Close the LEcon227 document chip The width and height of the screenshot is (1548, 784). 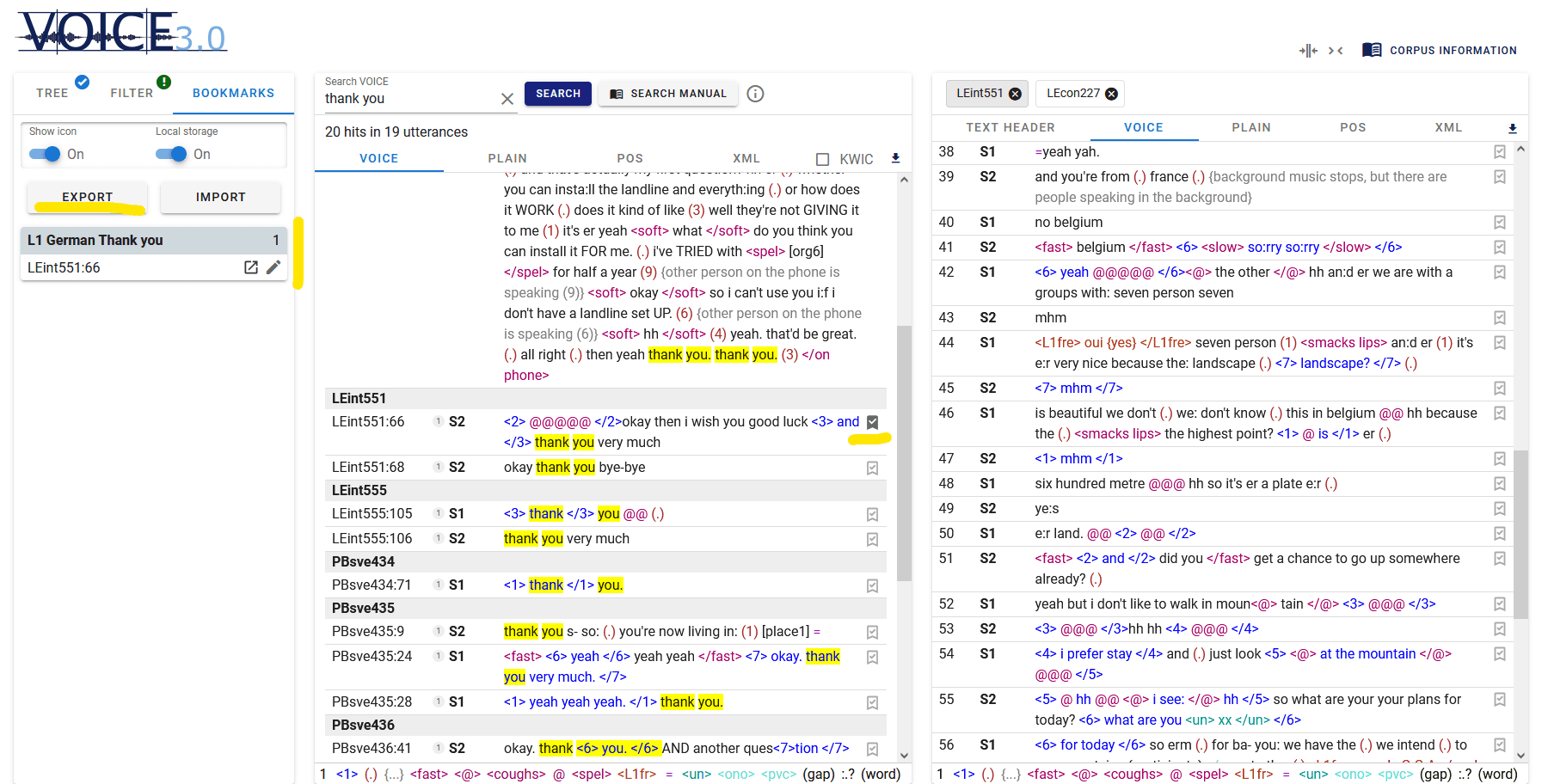1111,94
